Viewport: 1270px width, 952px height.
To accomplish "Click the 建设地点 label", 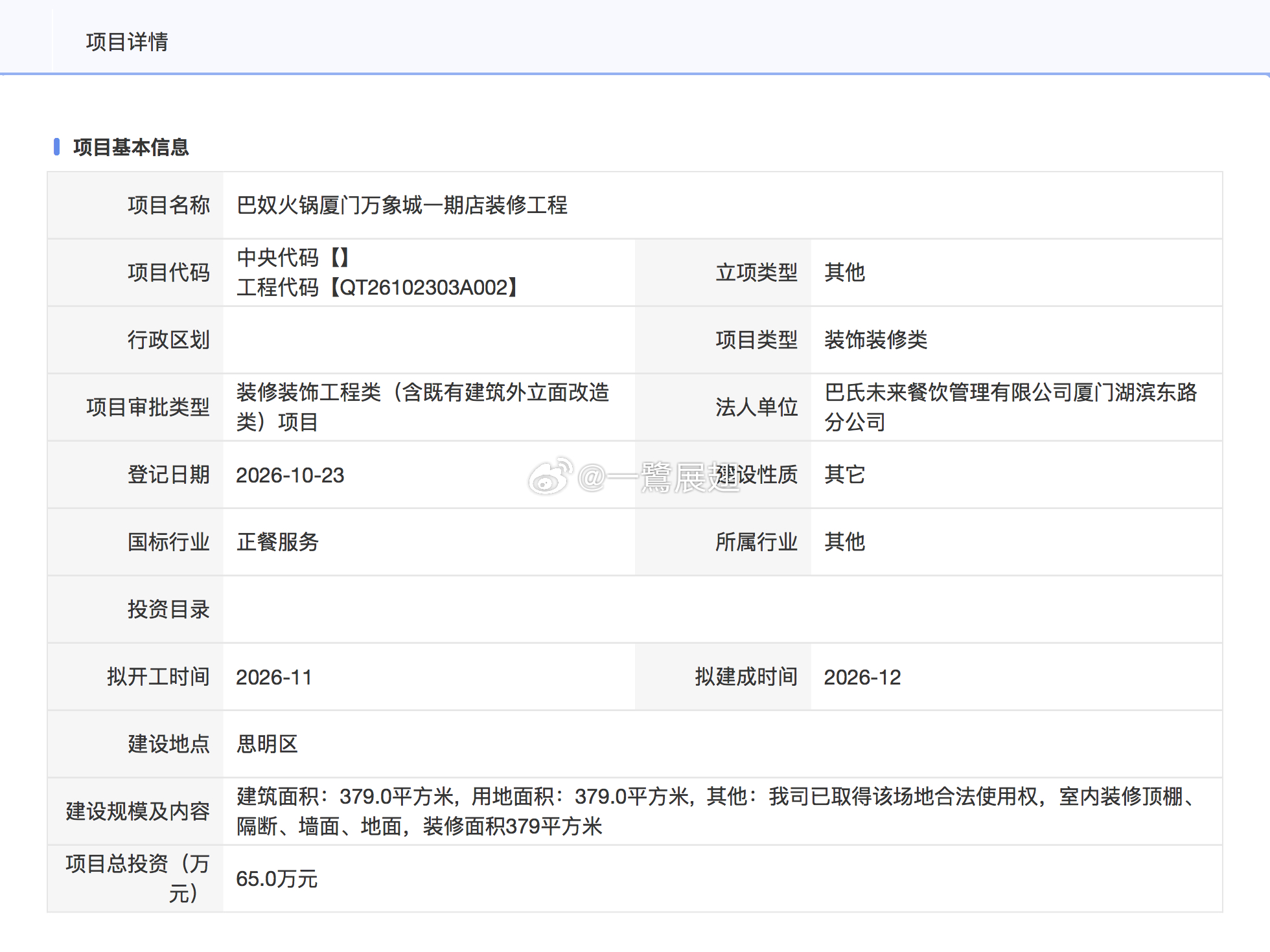I will coord(168,744).
